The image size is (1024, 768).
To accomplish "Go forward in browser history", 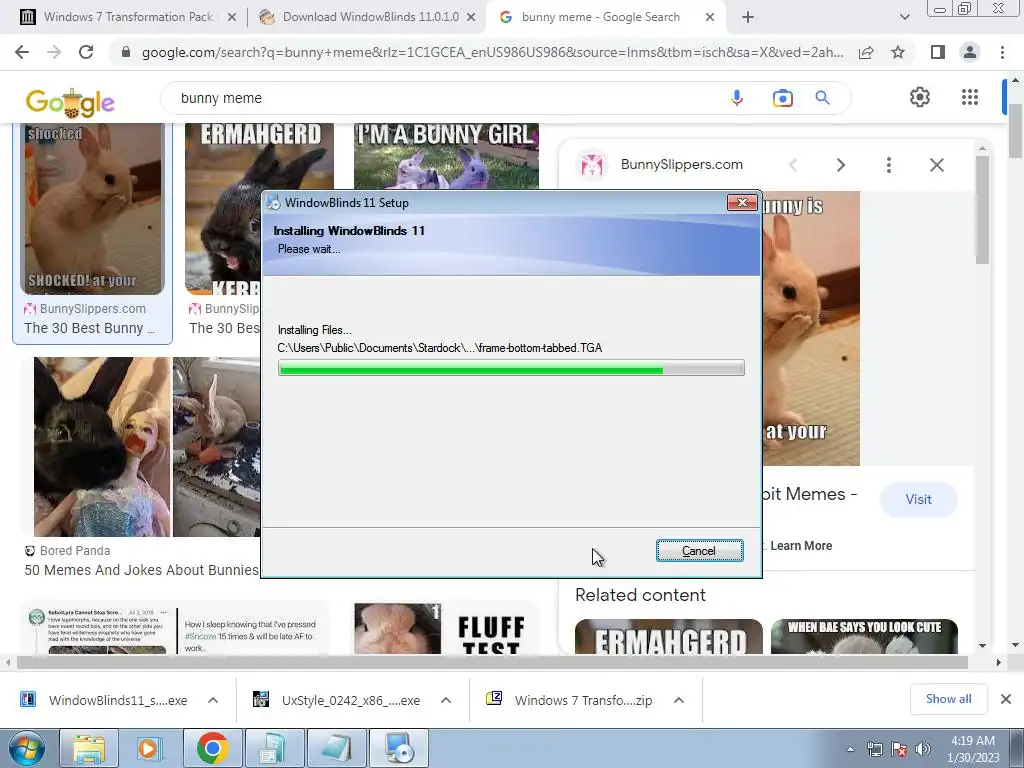I will [x=54, y=52].
